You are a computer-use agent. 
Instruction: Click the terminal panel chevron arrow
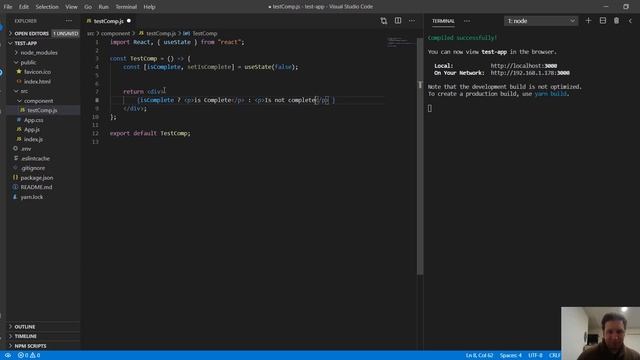click(x=630, y=21)
